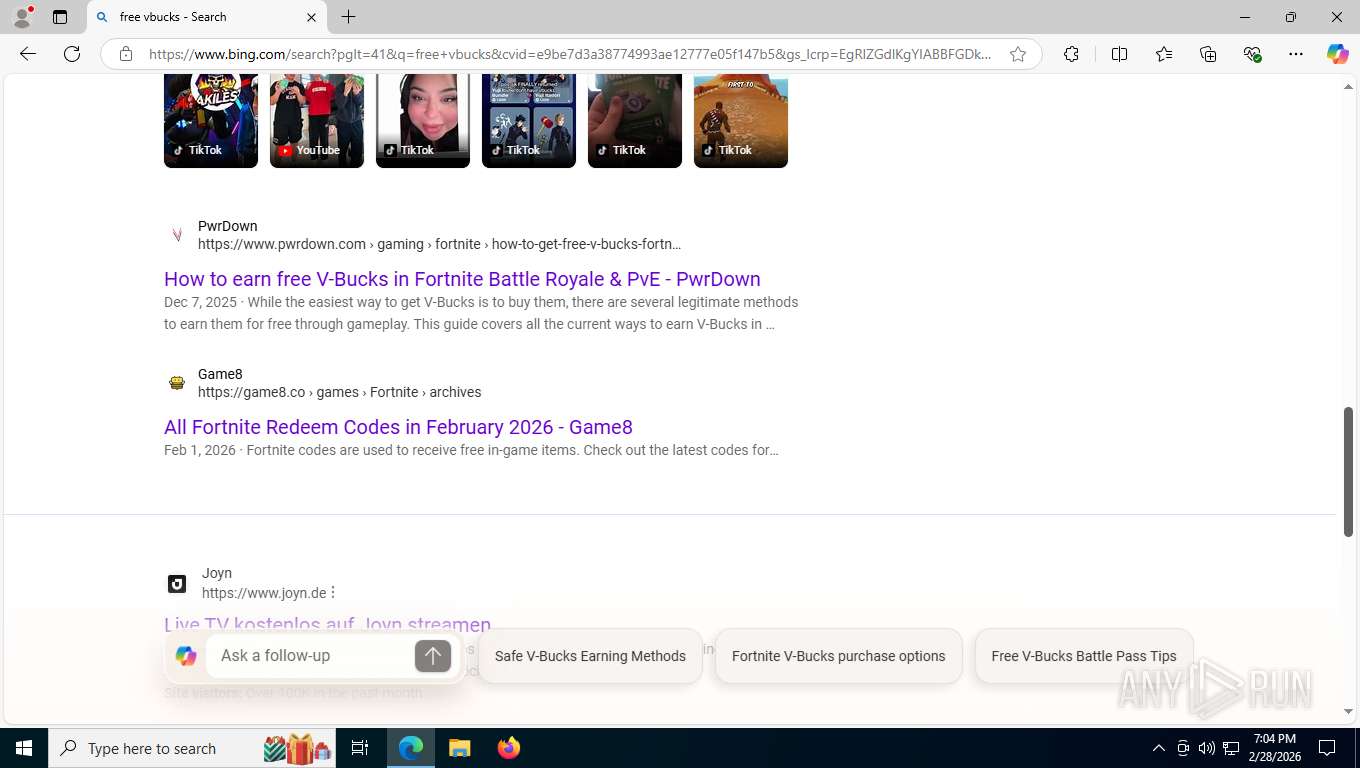
Task: Select 'Free V-Bucks Battle Pass Tips' suggestion
Action: tap(1084, 656)
